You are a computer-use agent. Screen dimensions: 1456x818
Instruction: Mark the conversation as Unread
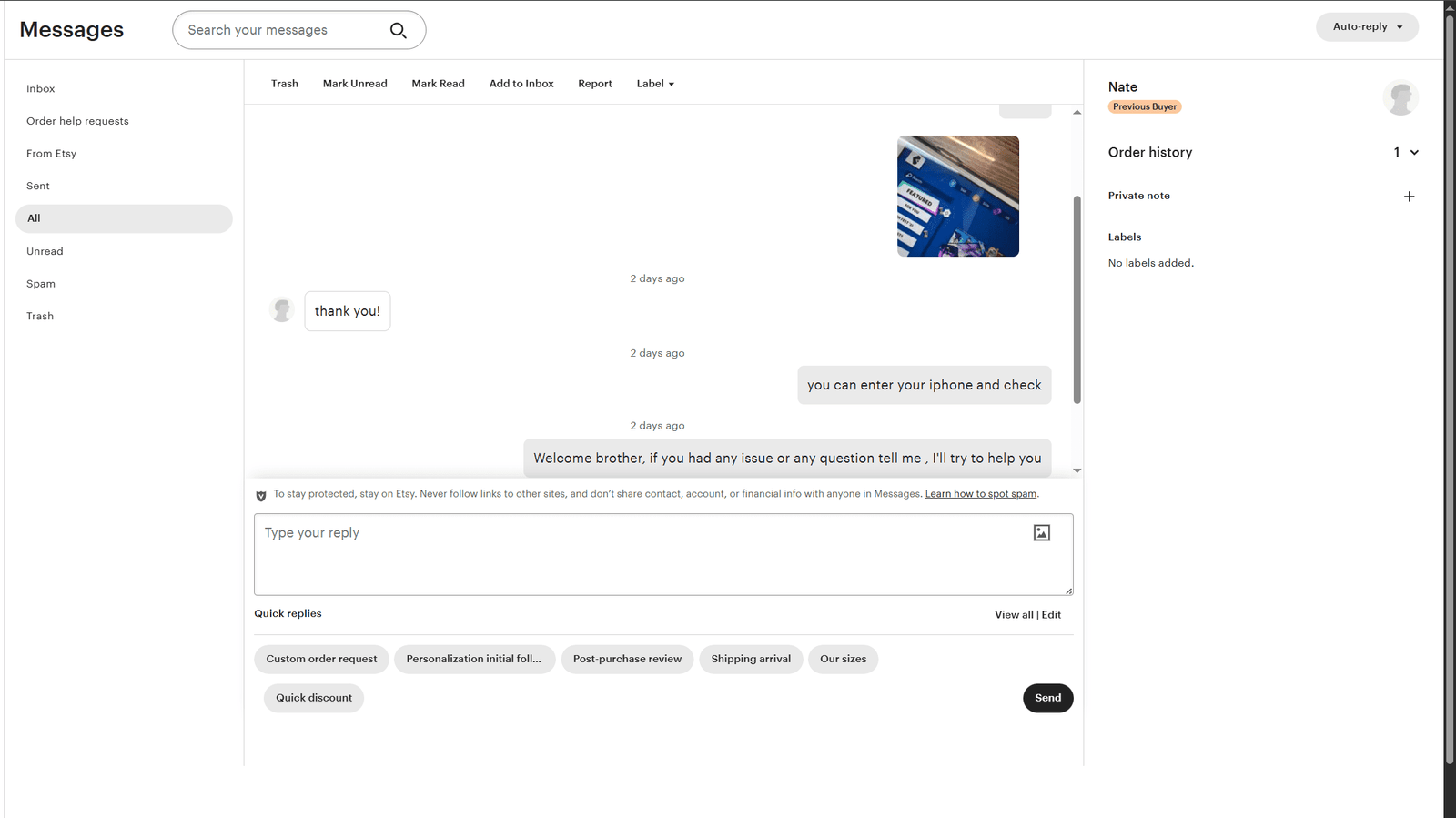355,84
